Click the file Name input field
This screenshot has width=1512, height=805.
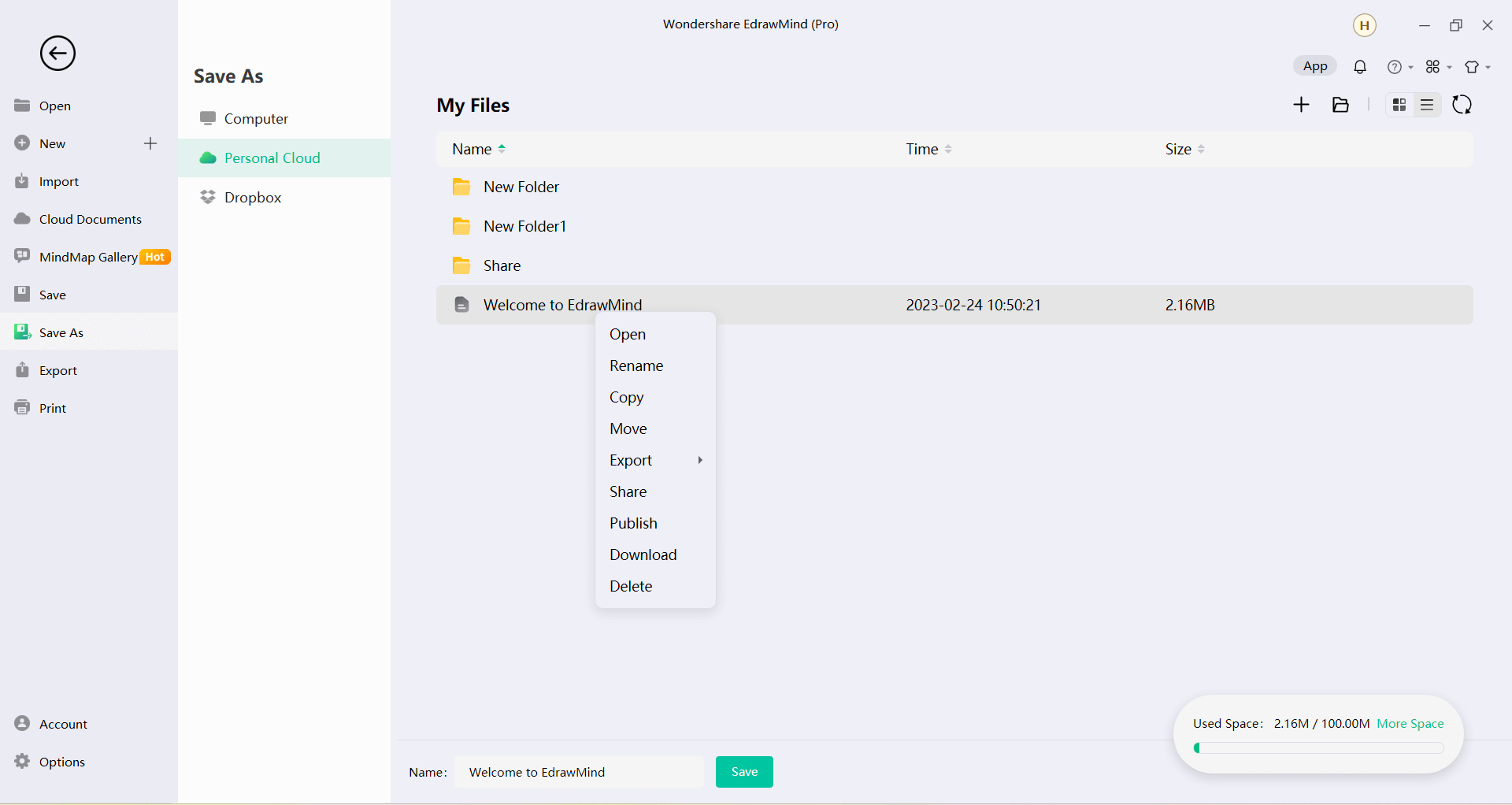click(580, 772)
